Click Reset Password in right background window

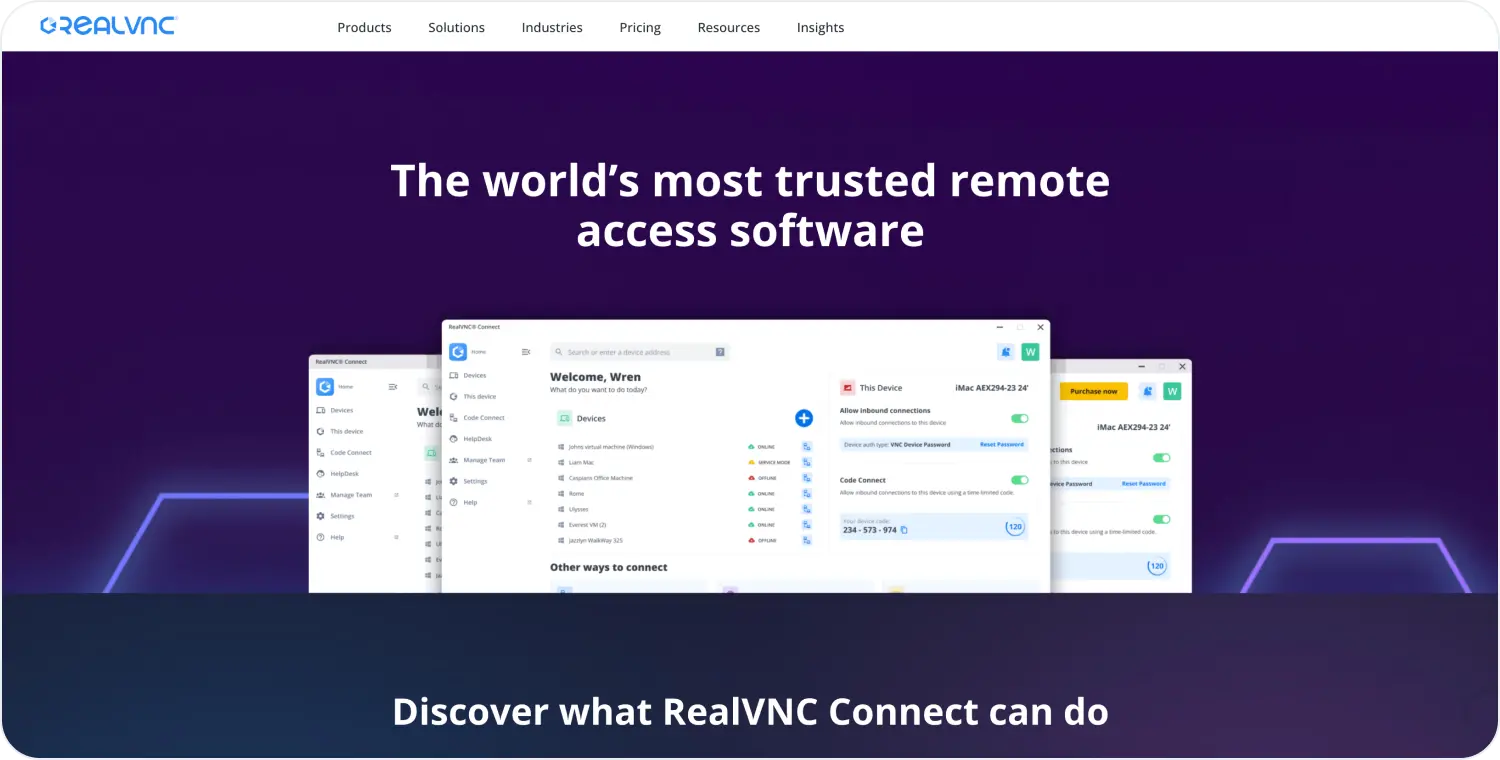1144,484
